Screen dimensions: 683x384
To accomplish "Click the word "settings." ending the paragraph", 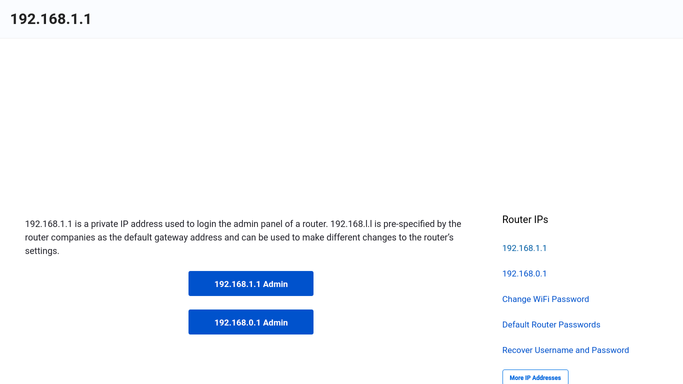I will pos(42,251).
